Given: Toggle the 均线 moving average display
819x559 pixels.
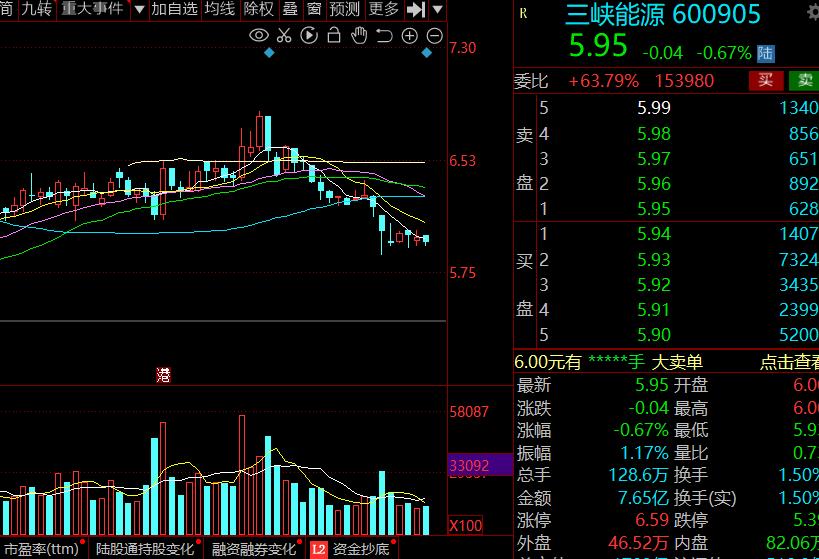Looking at the screenshot, I should (220, 10).
